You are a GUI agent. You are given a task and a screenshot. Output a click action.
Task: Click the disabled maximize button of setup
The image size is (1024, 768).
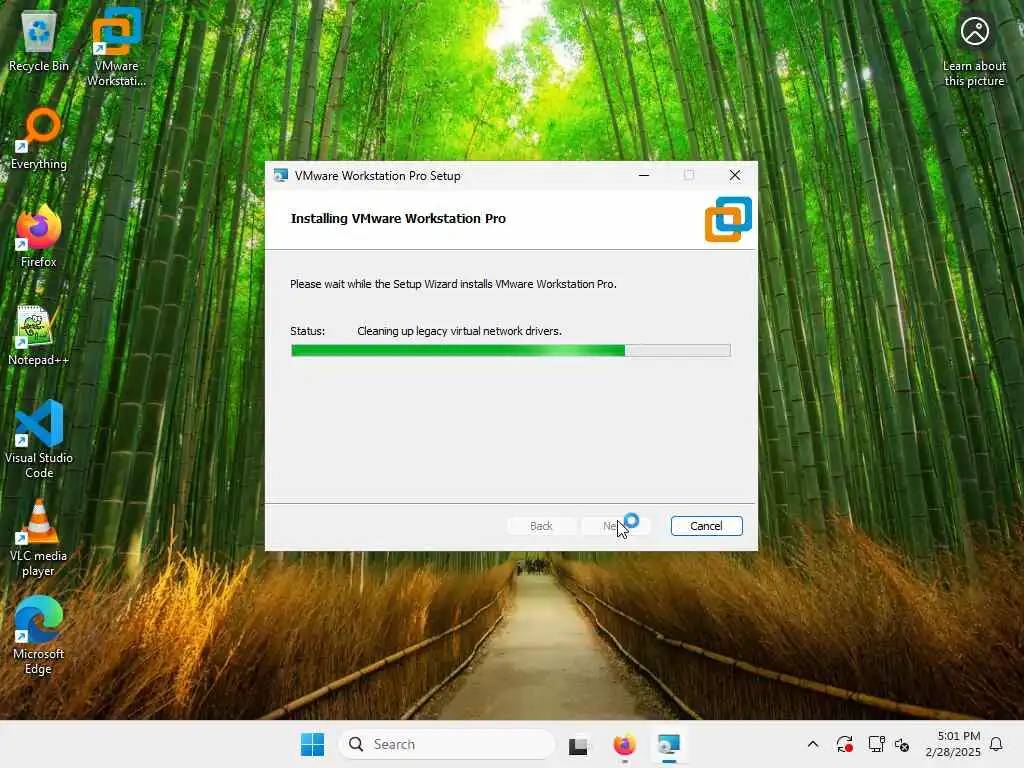[x=689, y=176]
